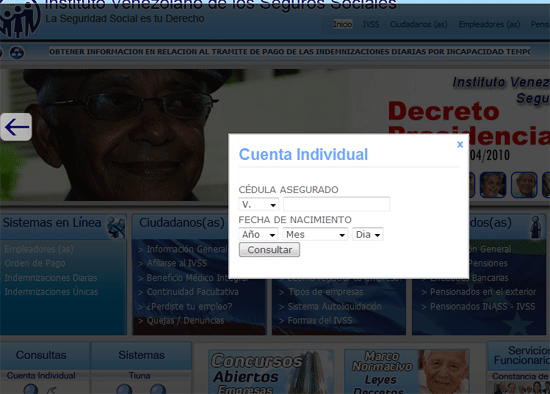The image size is (550, 394).
Task: Click Tiuna under Sistemas
Action: (x=139, y=375)
